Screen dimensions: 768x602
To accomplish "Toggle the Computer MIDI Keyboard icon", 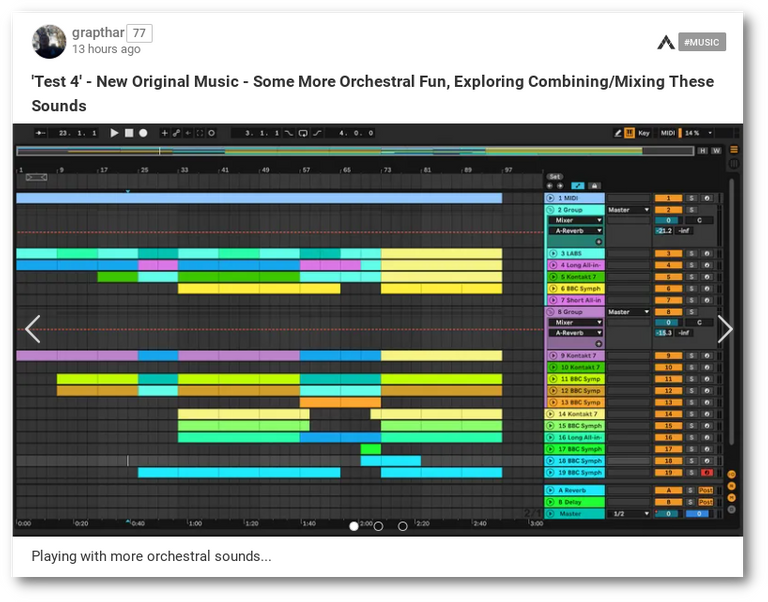I will [x=629, y=133].
